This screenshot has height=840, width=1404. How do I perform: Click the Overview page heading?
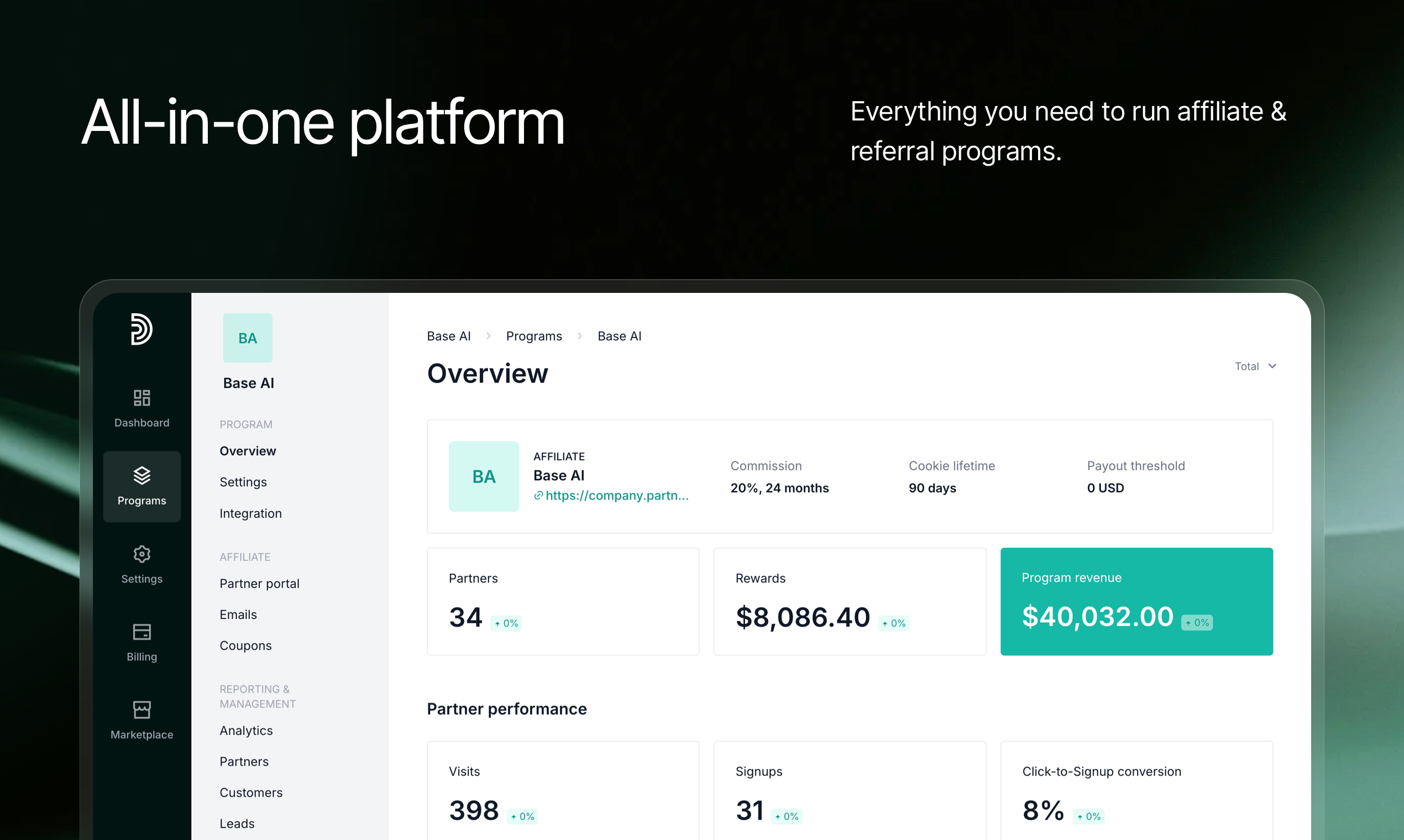coord(488,374)
